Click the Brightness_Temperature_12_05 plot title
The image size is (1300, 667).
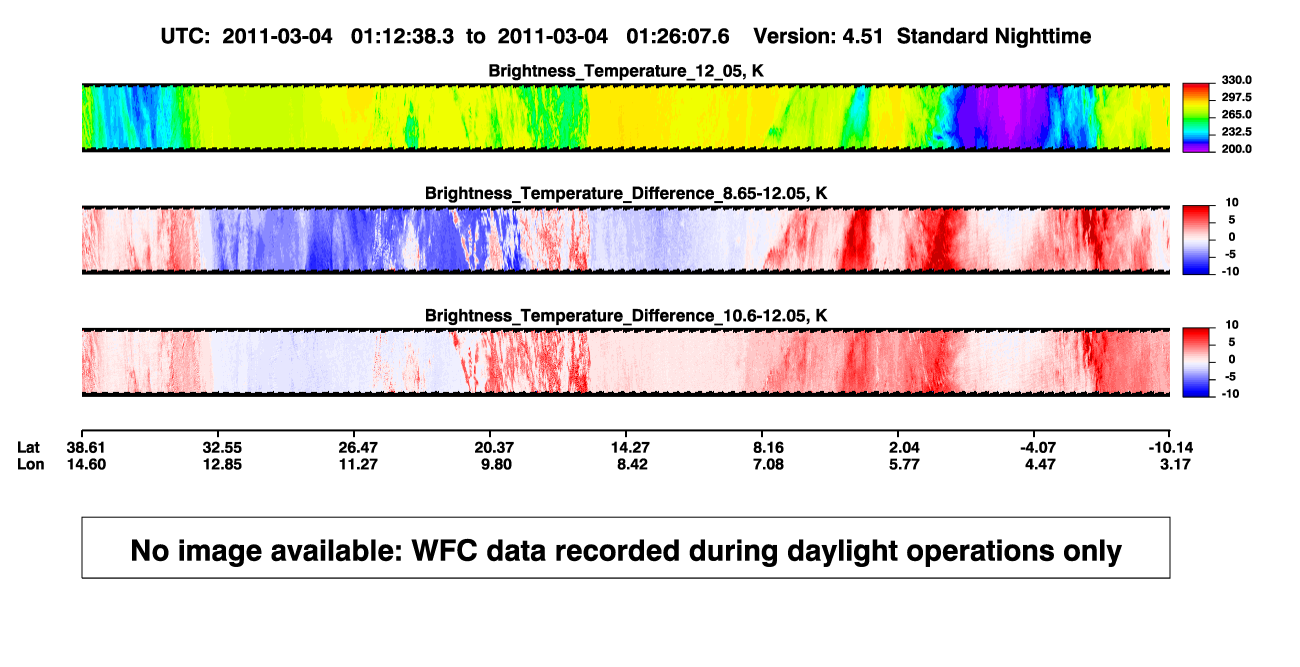(x=626, y=71)
